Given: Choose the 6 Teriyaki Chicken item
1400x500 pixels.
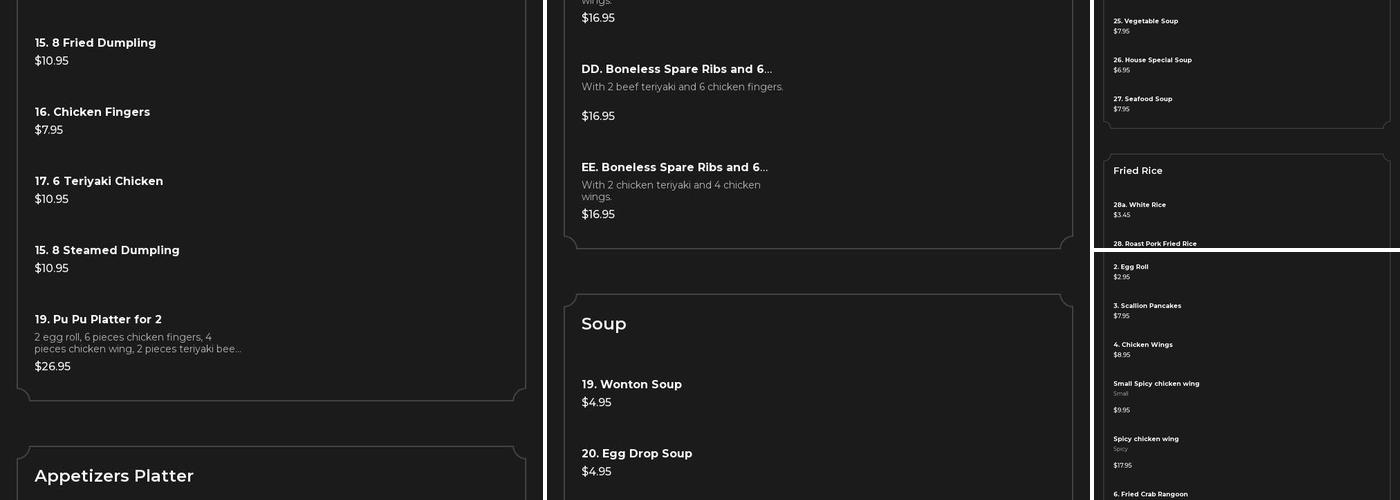Looking at the screenshot, I should (x=98, y=181).
